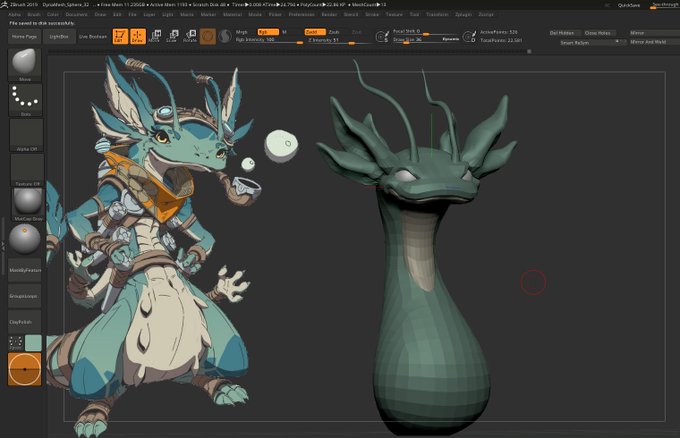Toggle the Mrgb channel button
Image resolution: width=680 pixels, height=438 pixels.
click(242, 32)
